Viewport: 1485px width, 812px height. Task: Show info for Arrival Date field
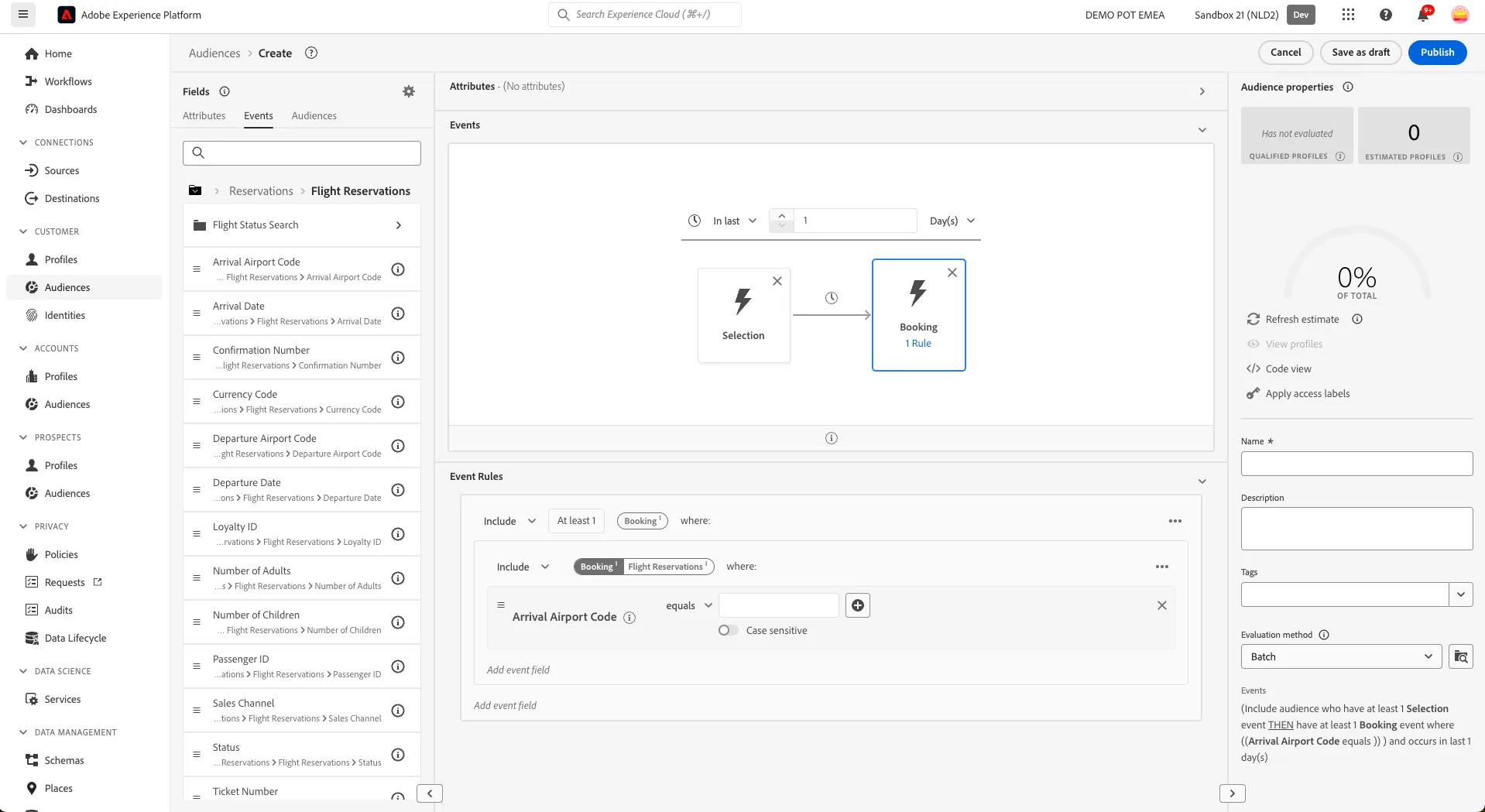[x=398, y=313]
